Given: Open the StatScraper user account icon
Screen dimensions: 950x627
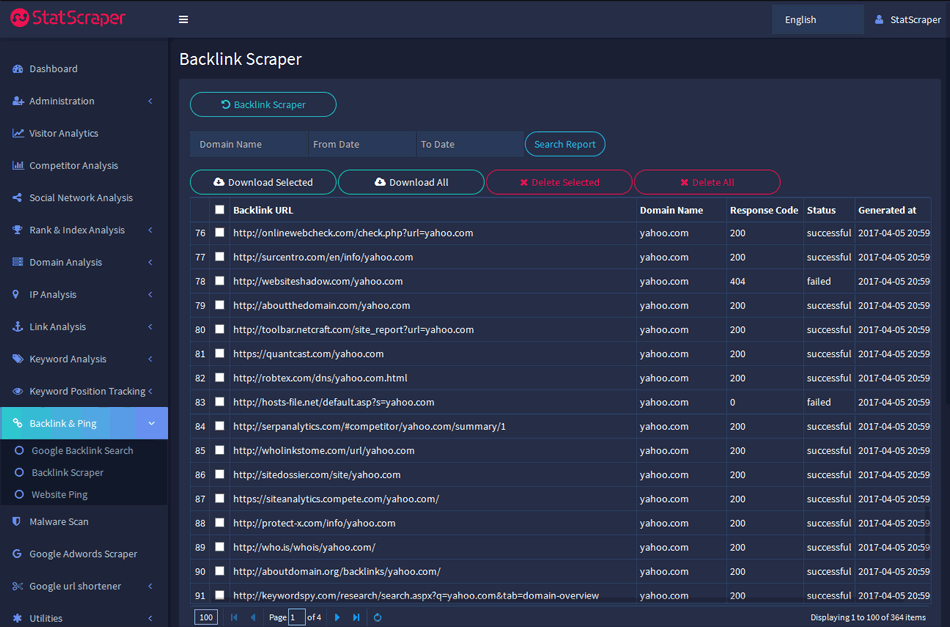Looking at the screenshot, I should [x=879, y=19].
